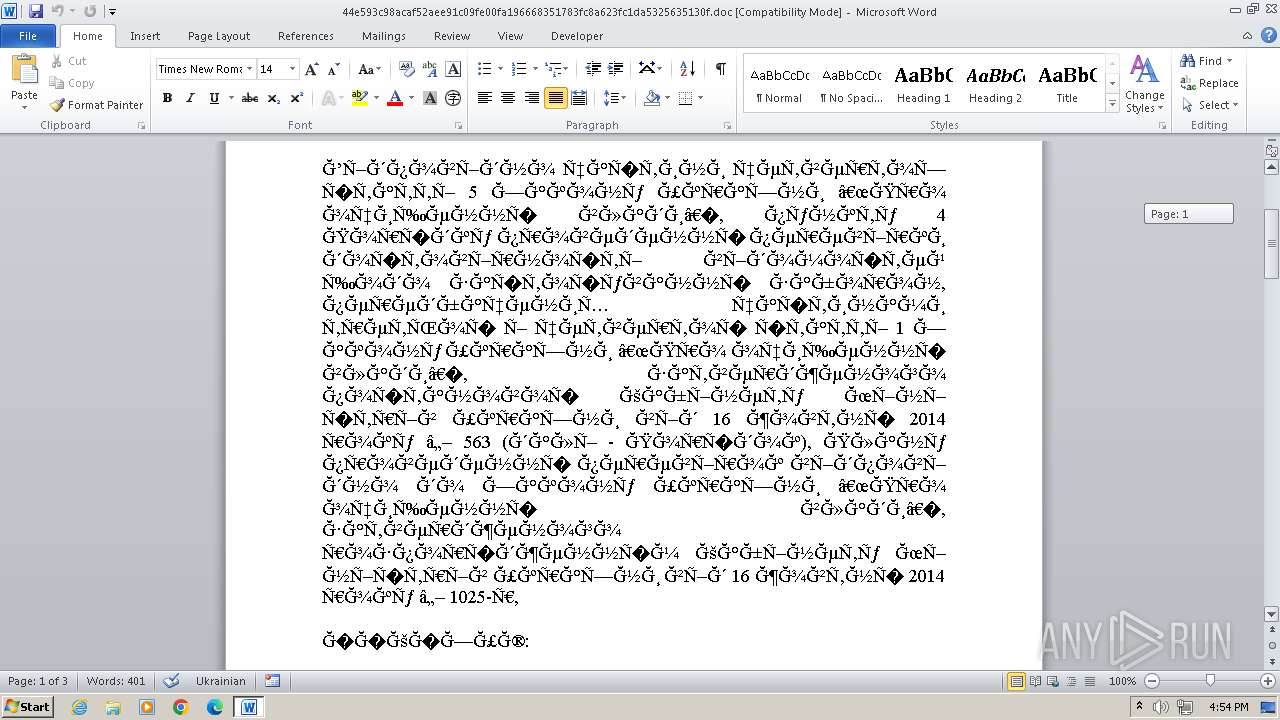Screen dimensions: 1280x720
Task: Click Phonetic Guide icon
Action: (x=430, y=69)
